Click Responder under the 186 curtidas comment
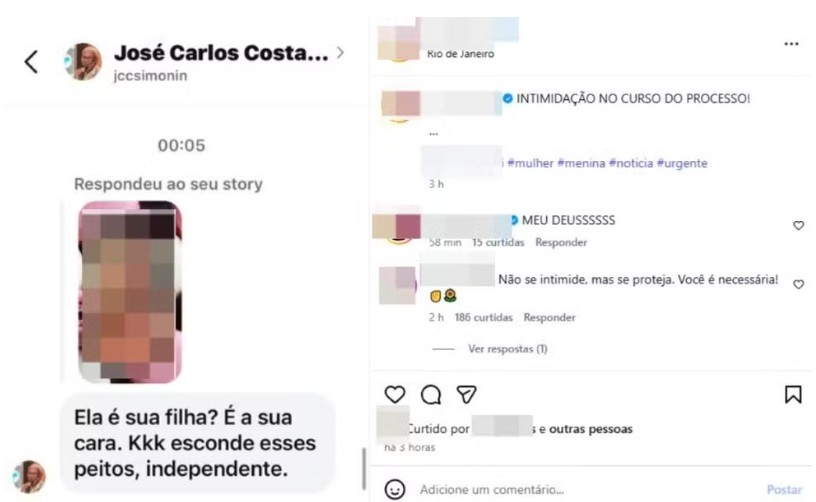This screenshot has width=816, height=502. (x=550, y=317)
